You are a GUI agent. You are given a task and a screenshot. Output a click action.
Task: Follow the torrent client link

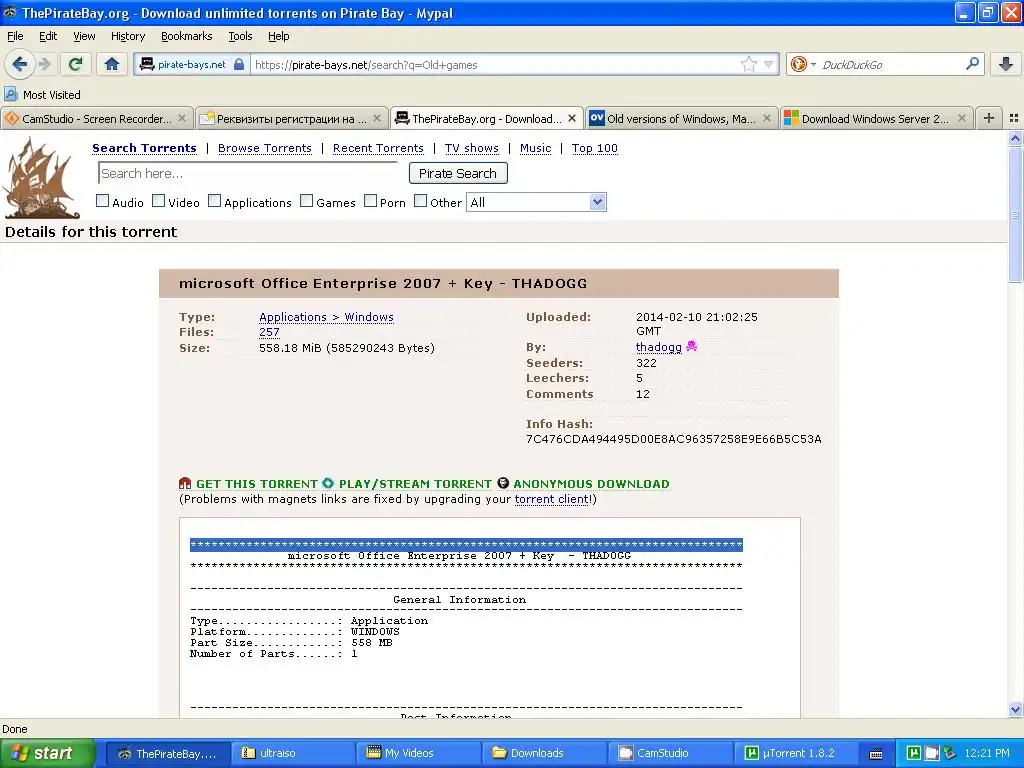click(x=552, y=499)
